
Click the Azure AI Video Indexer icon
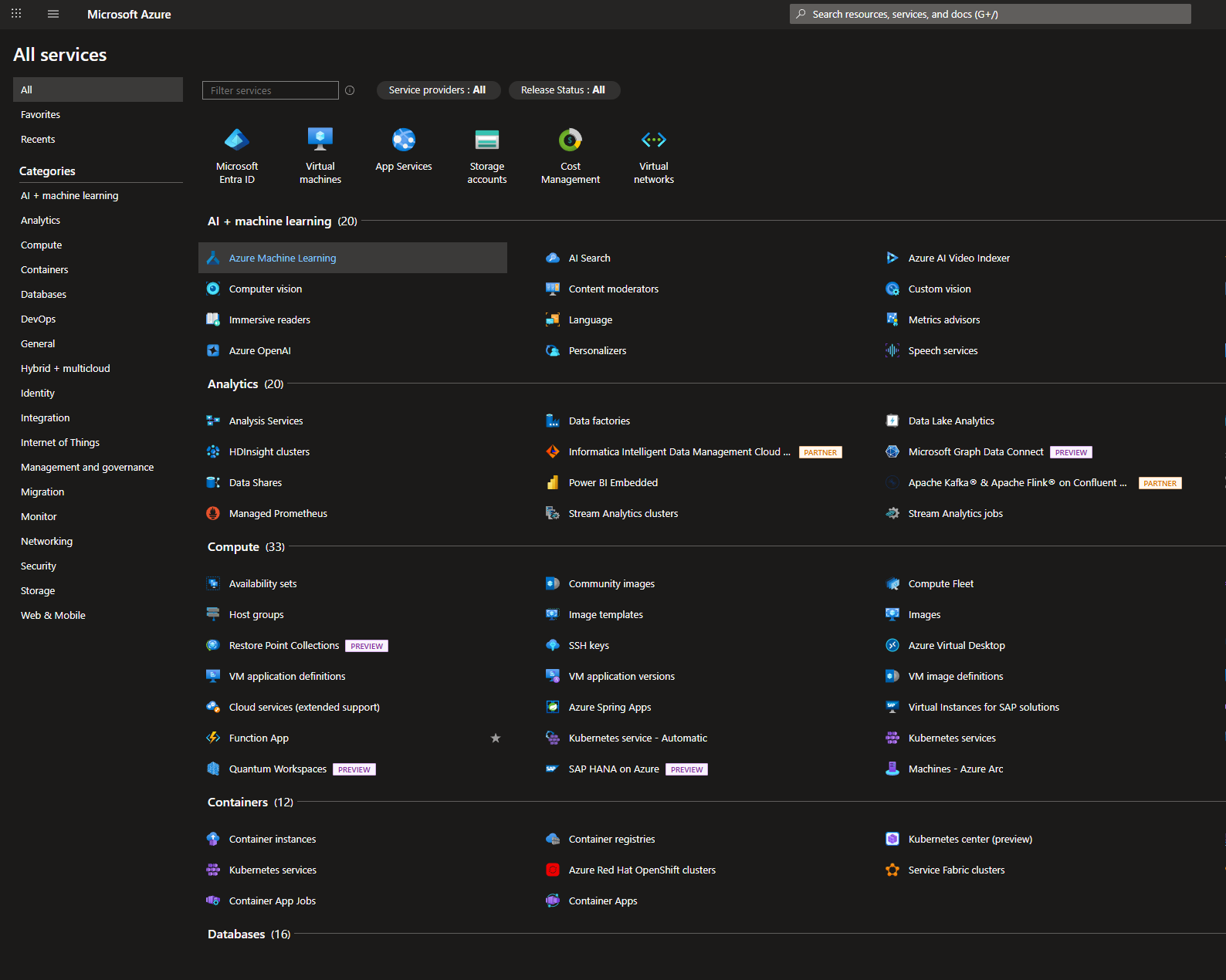click(x=892, y=258)
